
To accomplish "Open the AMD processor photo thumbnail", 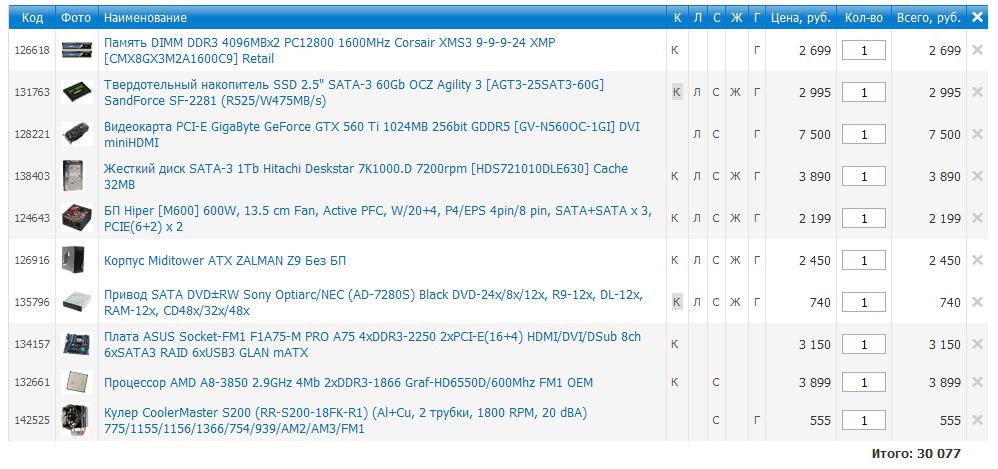I will 76,382.
